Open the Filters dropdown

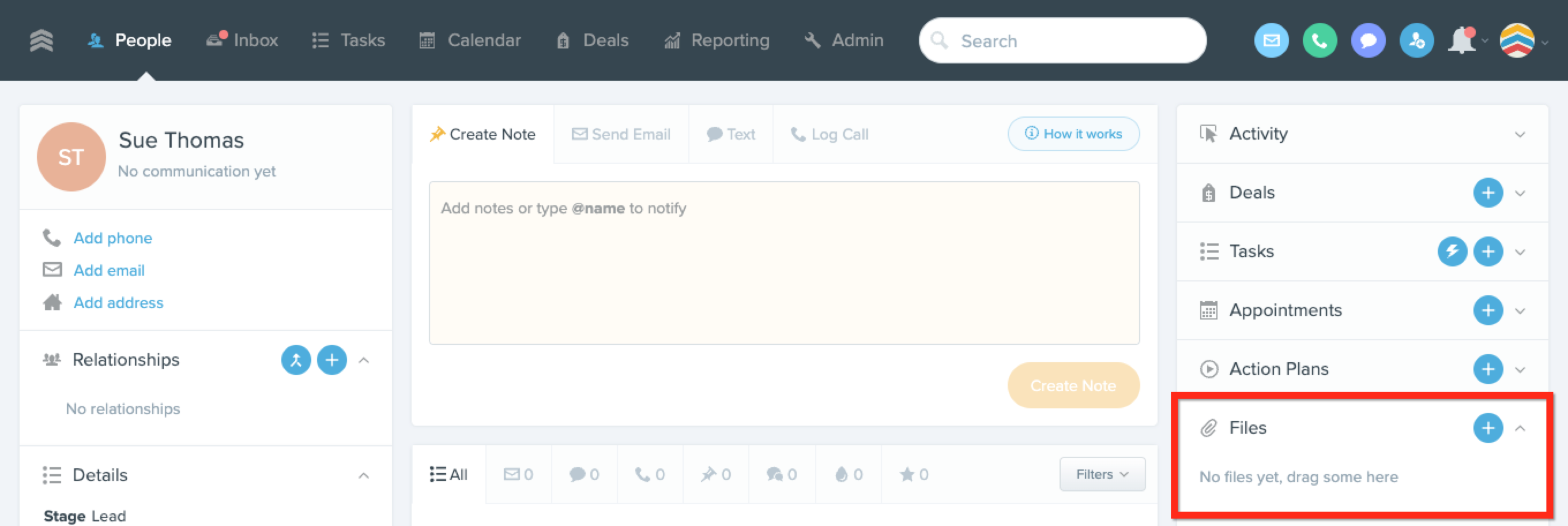1102,474
